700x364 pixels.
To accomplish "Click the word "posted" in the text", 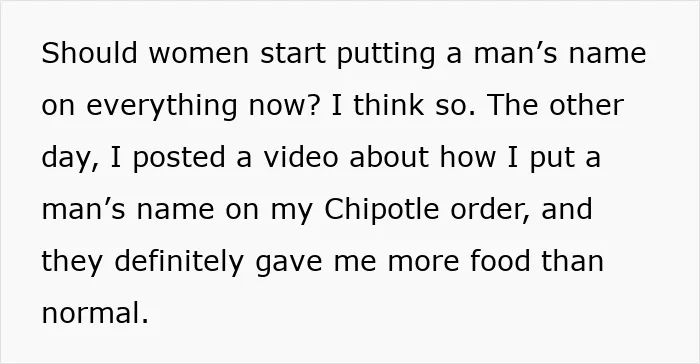I will (179, 159).
